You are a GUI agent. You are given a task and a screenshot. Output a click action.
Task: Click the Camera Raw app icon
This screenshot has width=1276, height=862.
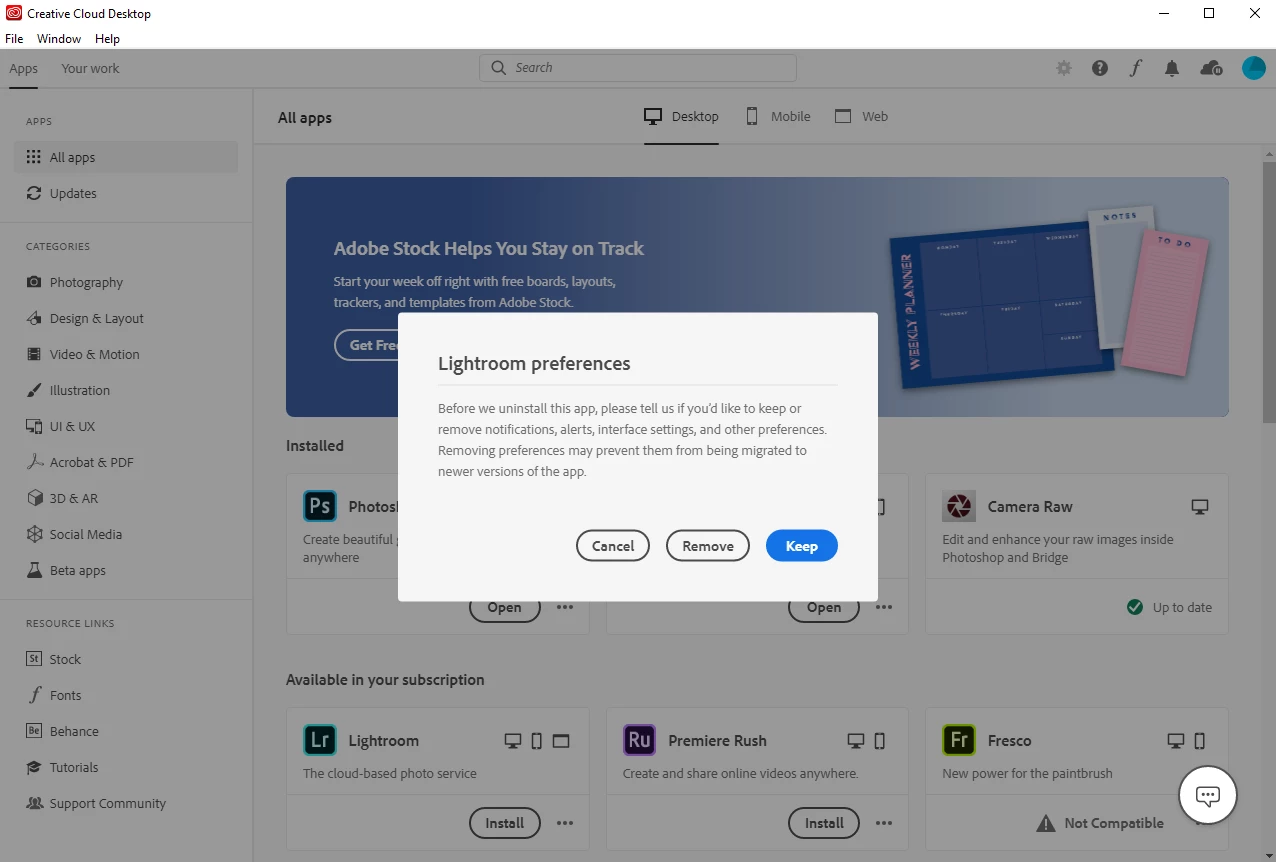point(959,506)
